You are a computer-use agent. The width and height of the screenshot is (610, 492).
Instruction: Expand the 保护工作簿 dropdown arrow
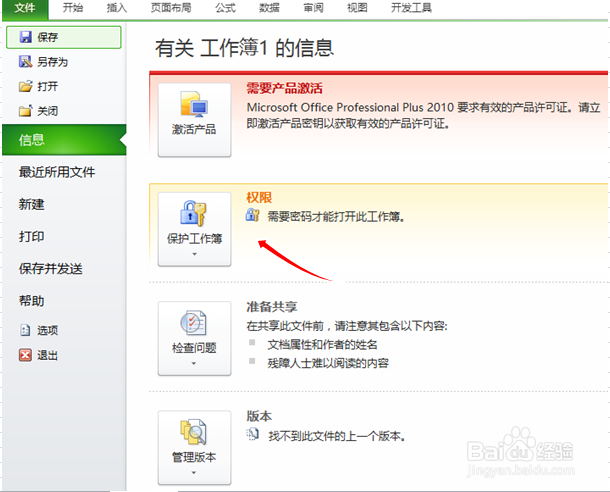pos(195,254)
